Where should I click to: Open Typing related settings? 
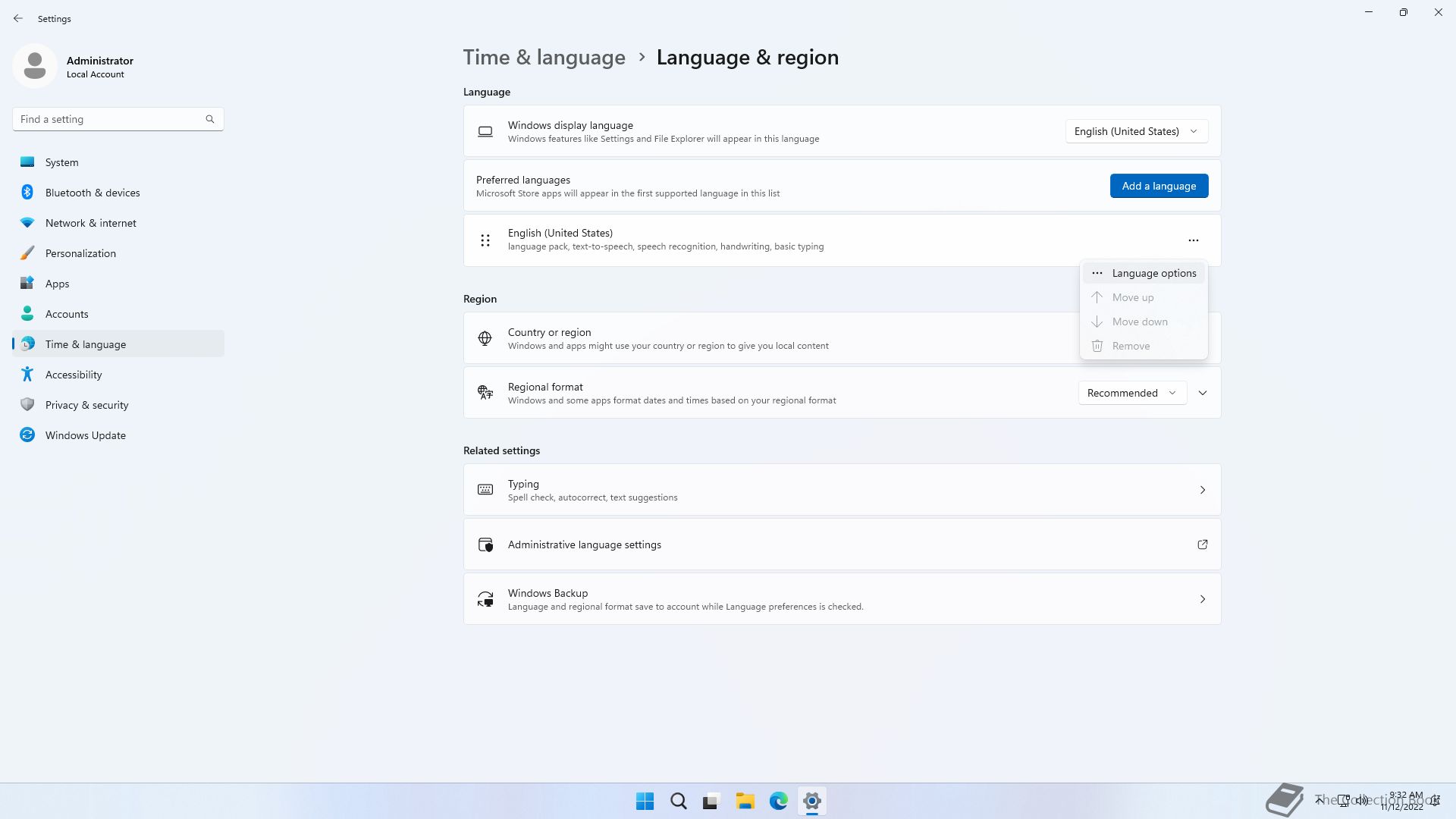click(x=842, y=490)
